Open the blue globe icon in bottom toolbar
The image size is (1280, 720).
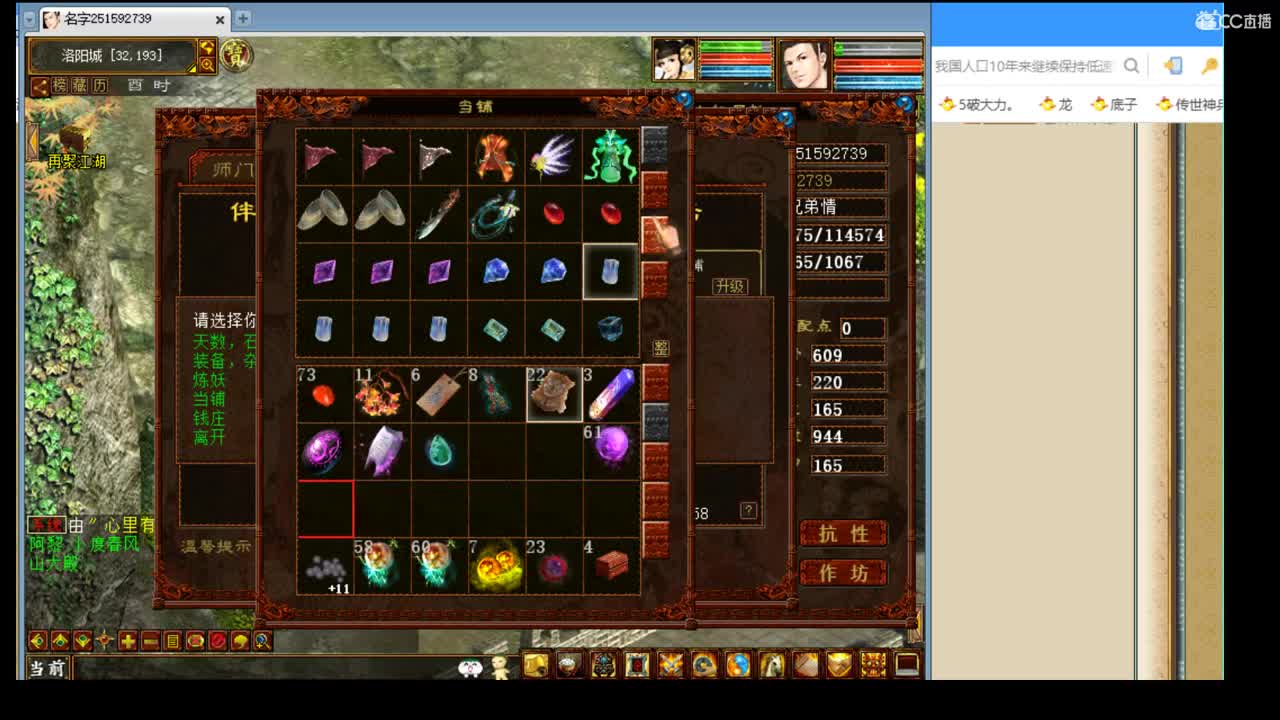738,665
